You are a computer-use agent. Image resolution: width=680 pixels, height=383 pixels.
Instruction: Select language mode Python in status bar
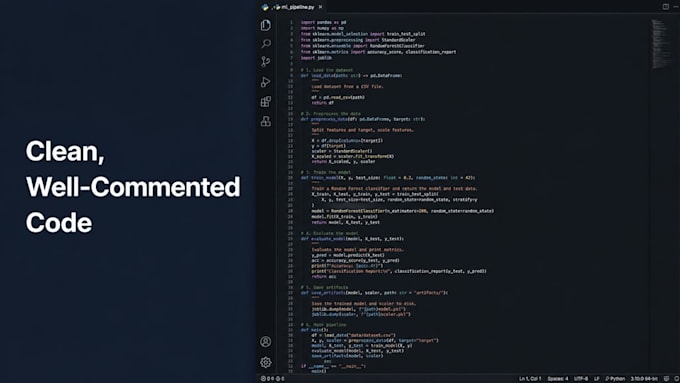tap(615, 379)
